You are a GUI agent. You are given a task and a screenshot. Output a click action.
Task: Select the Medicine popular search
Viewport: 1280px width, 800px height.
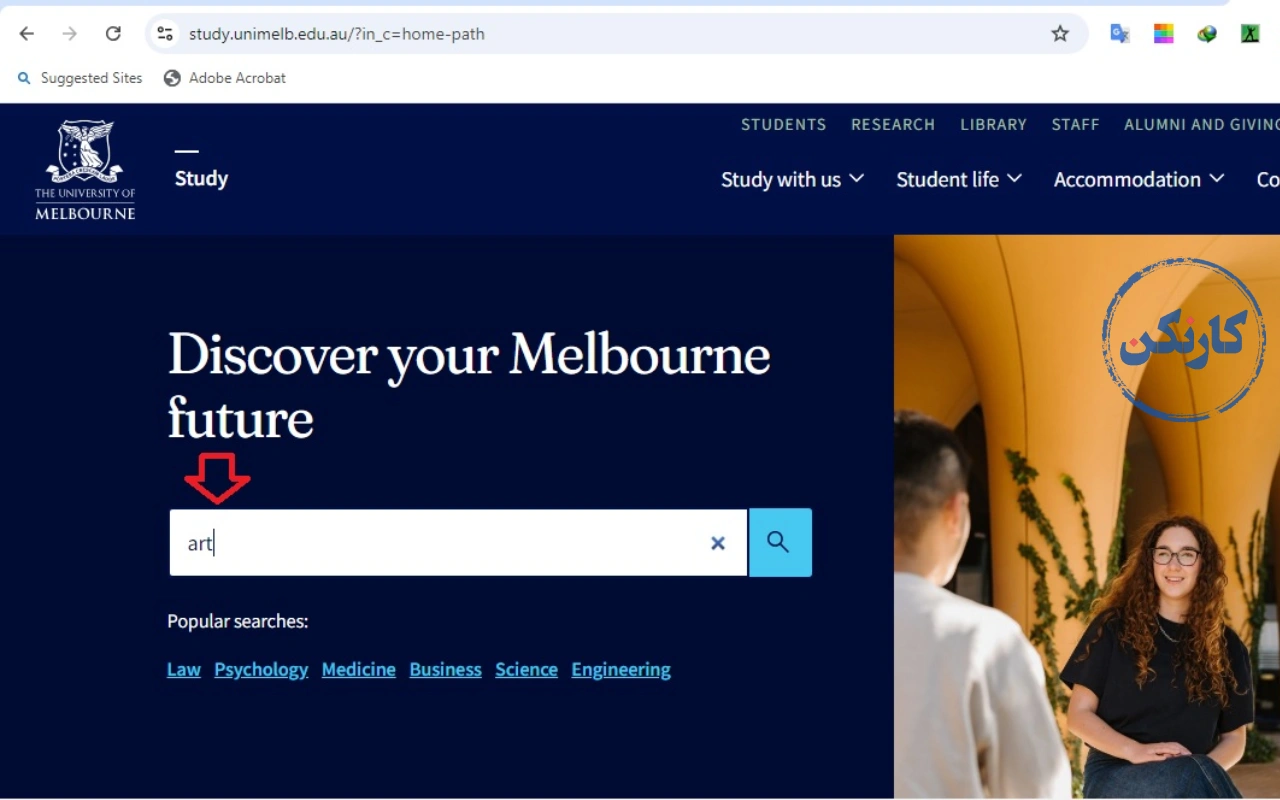(x=359, y=670)
